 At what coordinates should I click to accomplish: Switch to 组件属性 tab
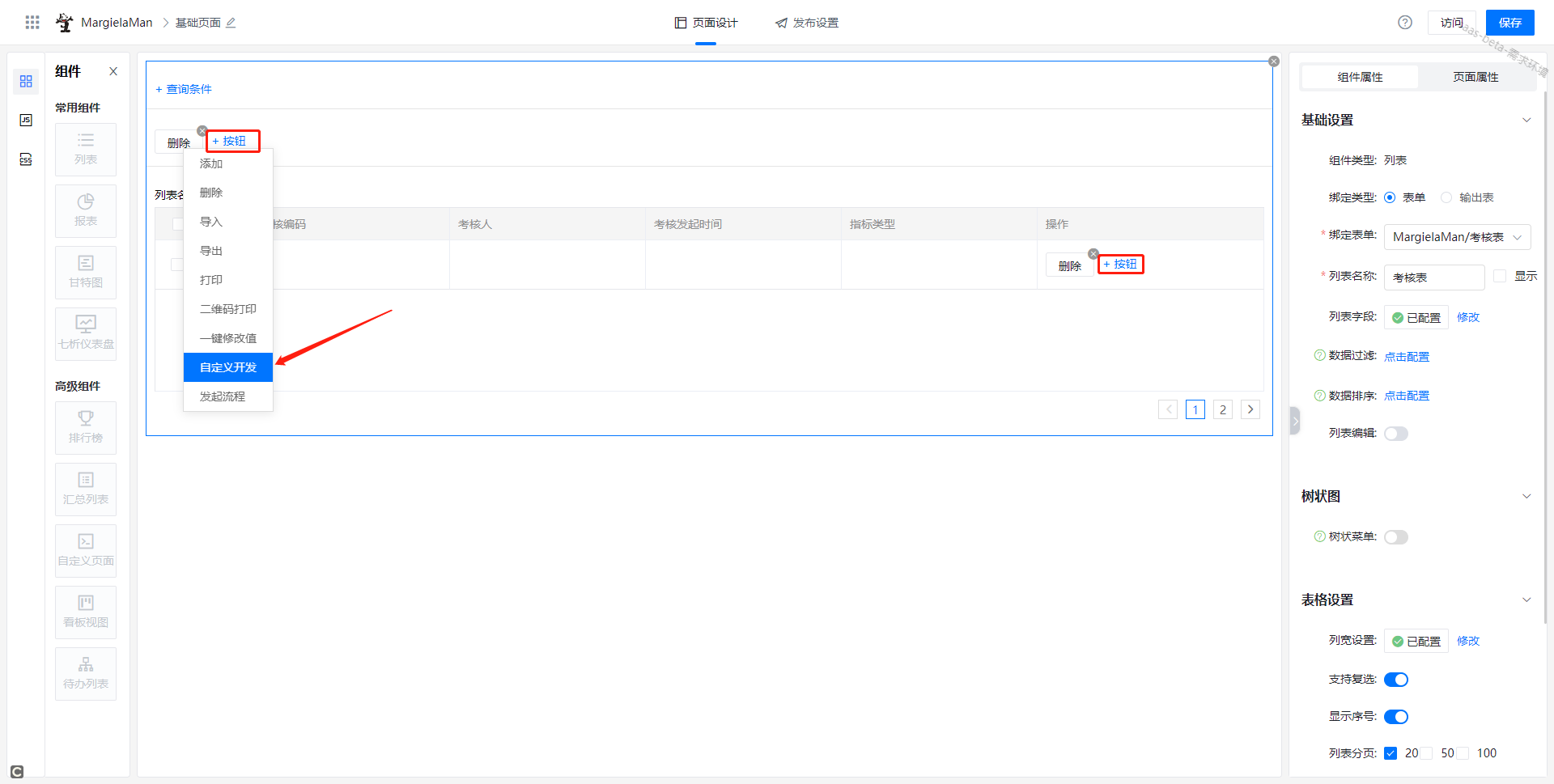click(x=1360, y=77)
